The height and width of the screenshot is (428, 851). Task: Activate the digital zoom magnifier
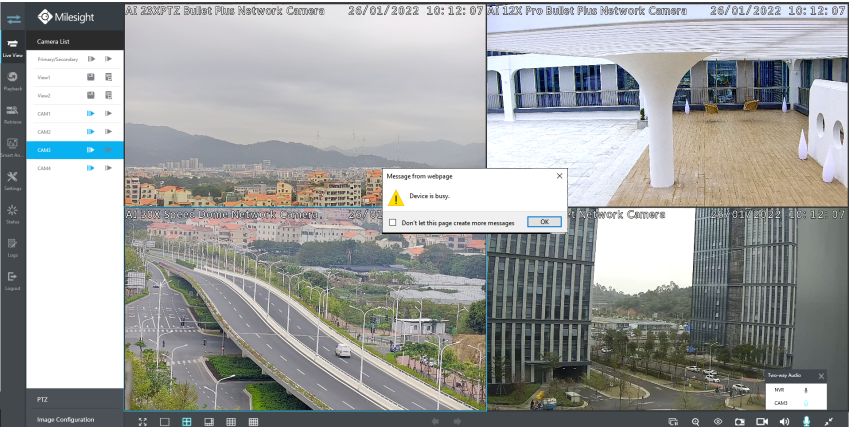click(x=695, y=421)
